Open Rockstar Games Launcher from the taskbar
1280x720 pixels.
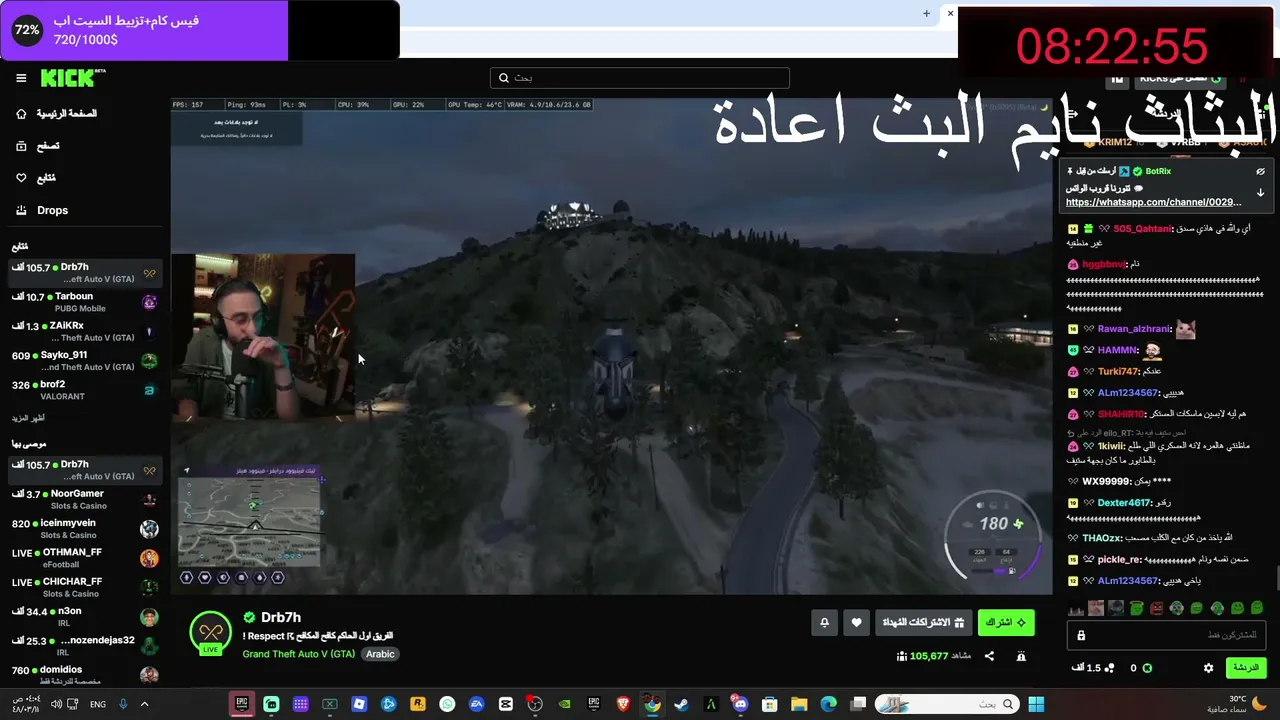[417, 704]
